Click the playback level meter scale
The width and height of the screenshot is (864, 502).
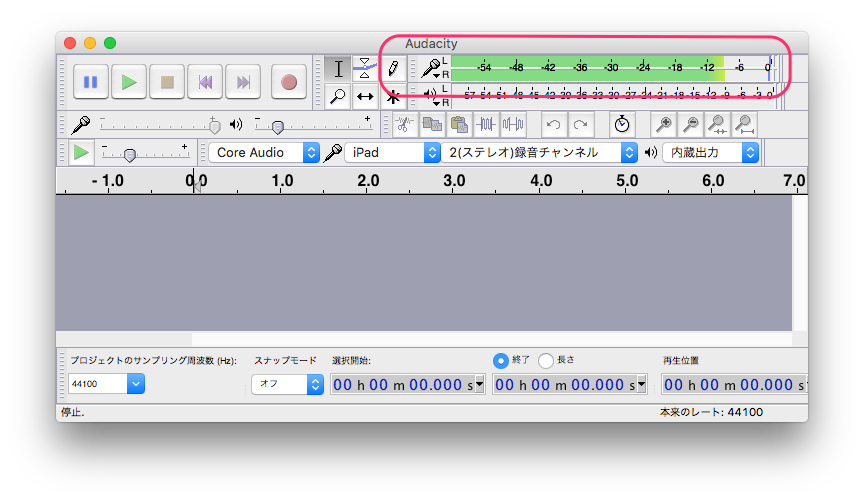(613, 95)
